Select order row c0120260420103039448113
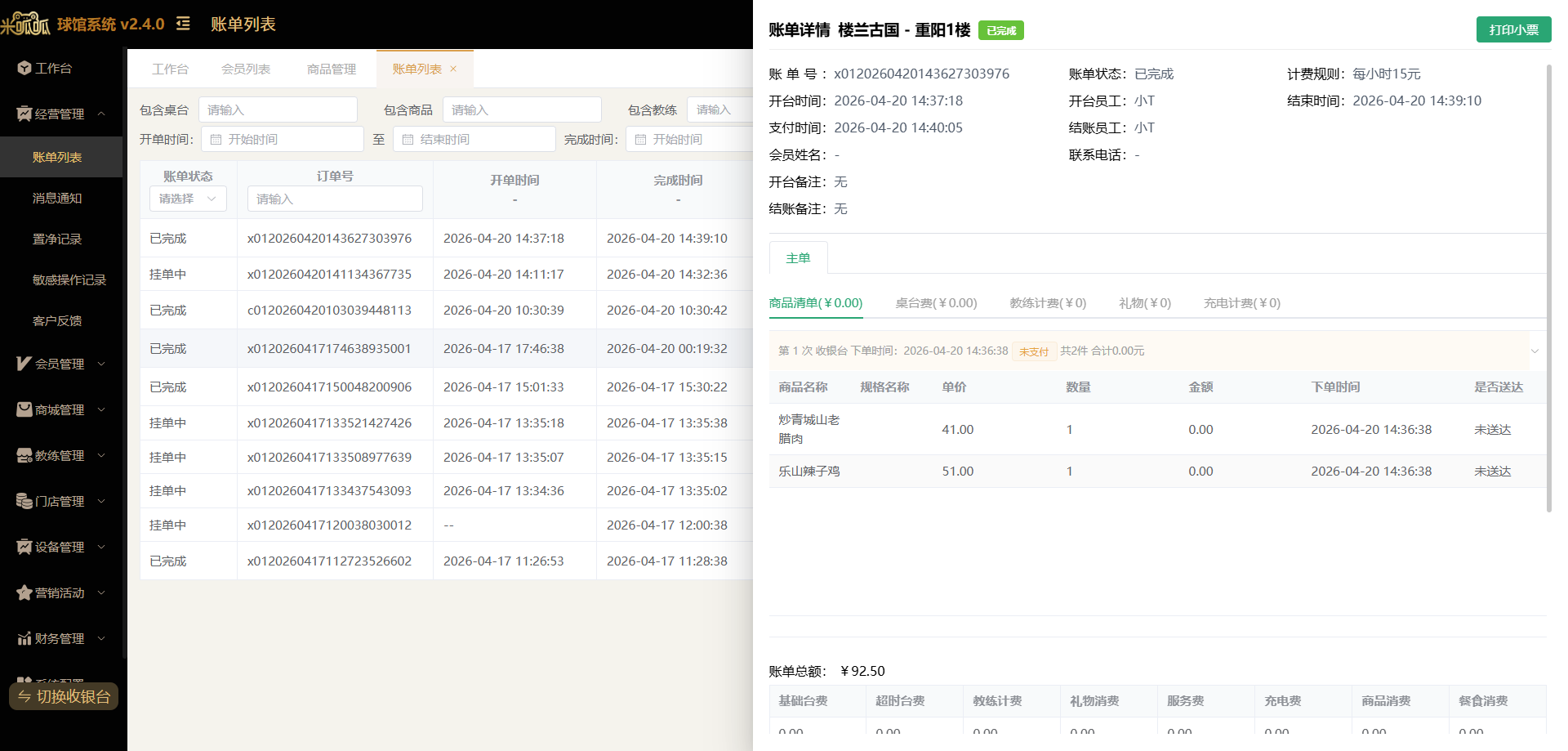1568x751 pixels. tap(446, 310)
